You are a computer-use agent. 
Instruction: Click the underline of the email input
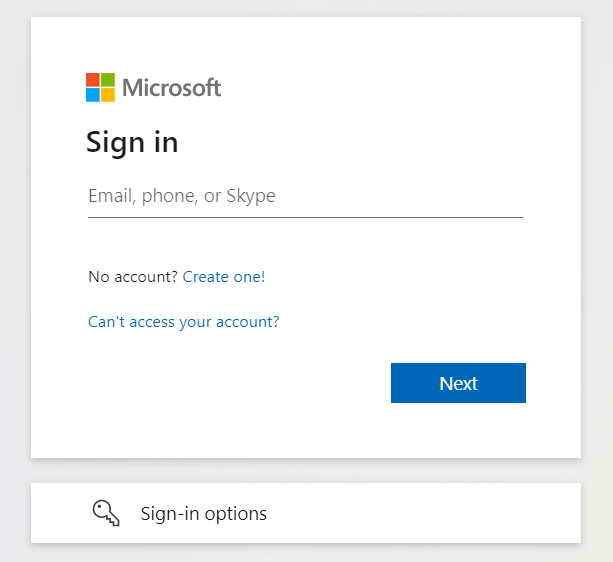pos(305,217)
